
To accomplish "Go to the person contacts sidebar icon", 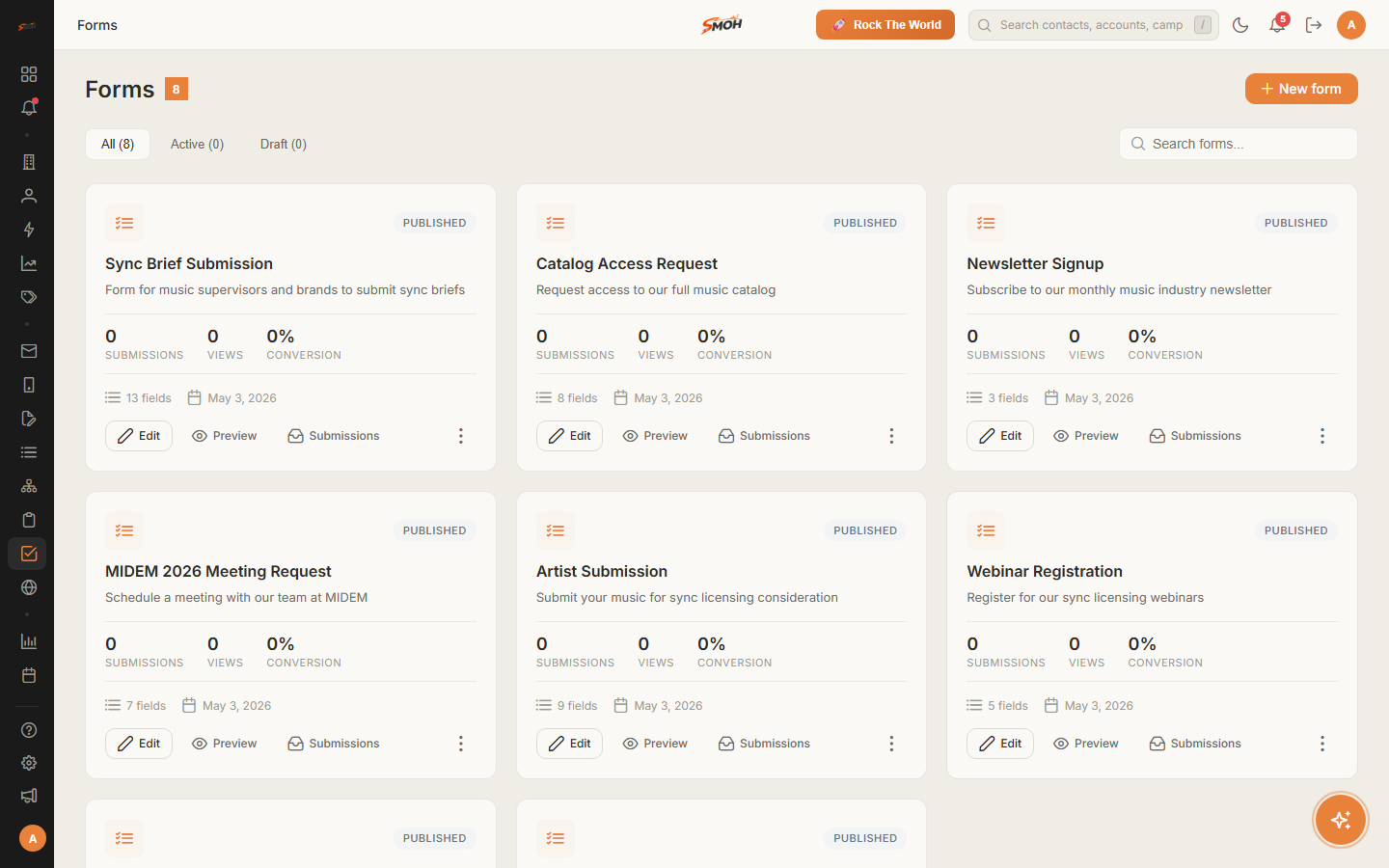I will coord(29,196).
